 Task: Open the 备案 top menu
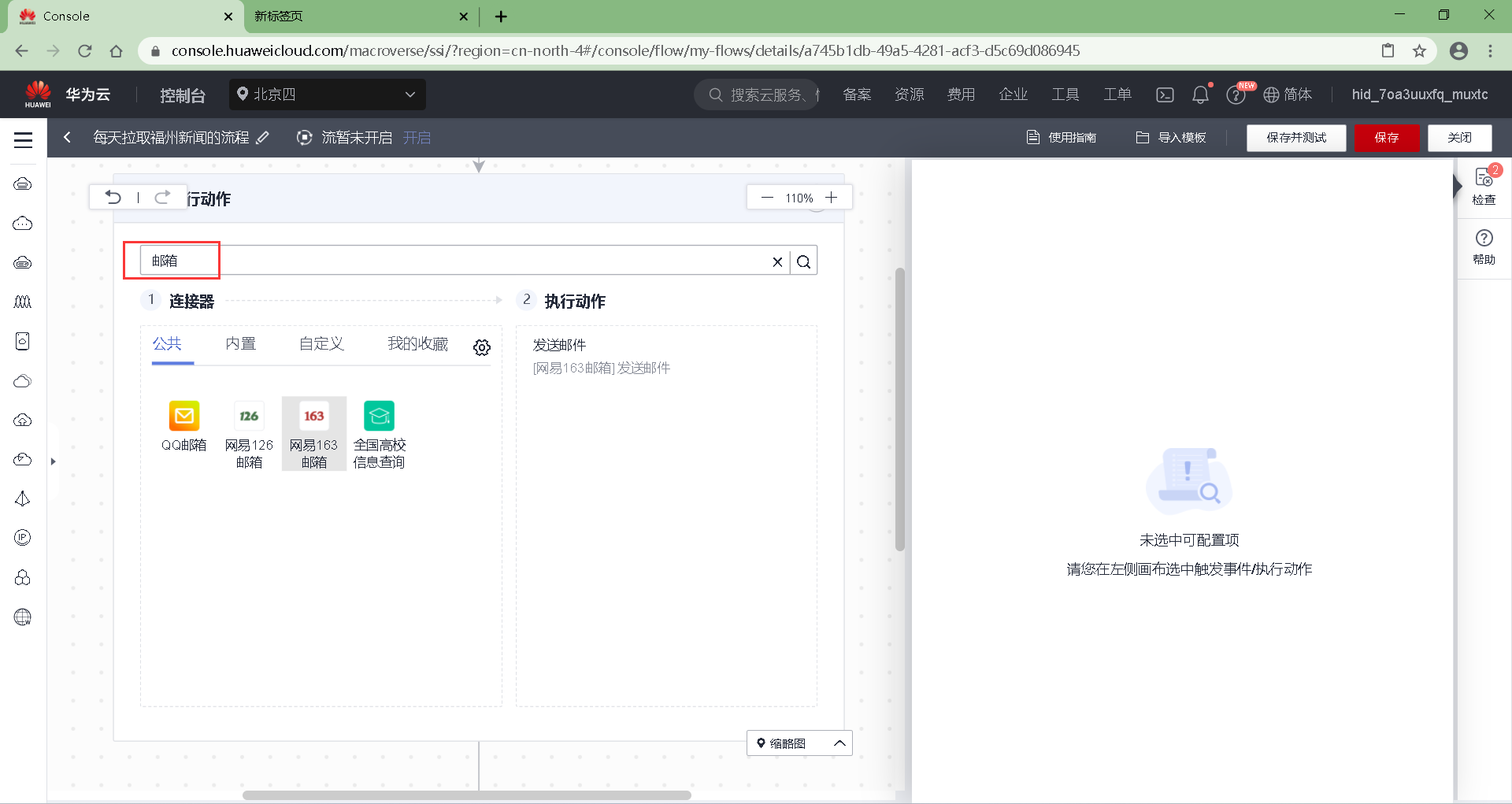[x=857, y=94]
